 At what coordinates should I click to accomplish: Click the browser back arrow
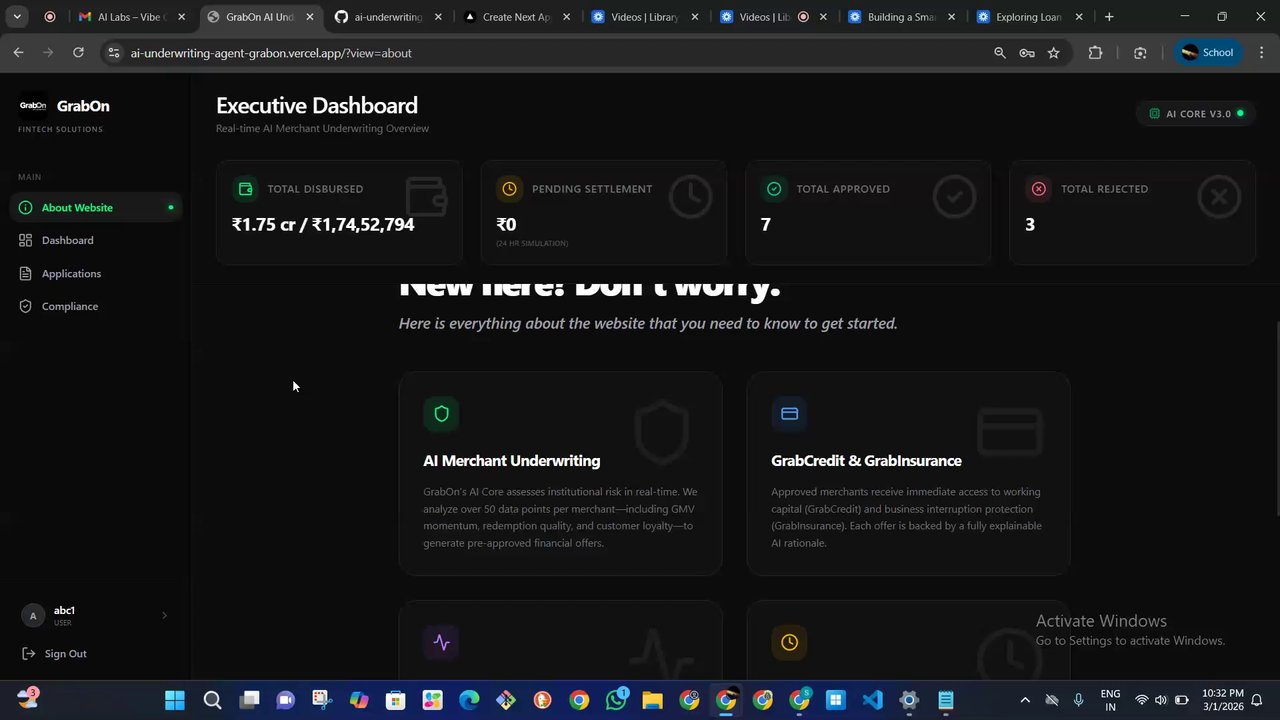18,53
